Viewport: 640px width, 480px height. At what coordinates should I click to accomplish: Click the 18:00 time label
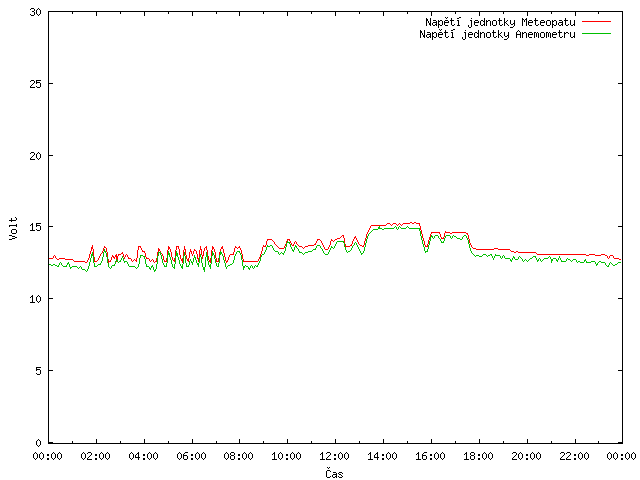478,456
